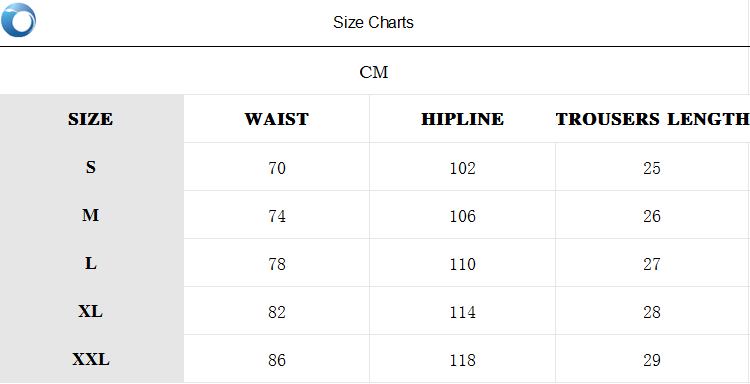Screen dimensions: 750x384
Task: Click the HIPLINE column header
Action: (462, 119)
